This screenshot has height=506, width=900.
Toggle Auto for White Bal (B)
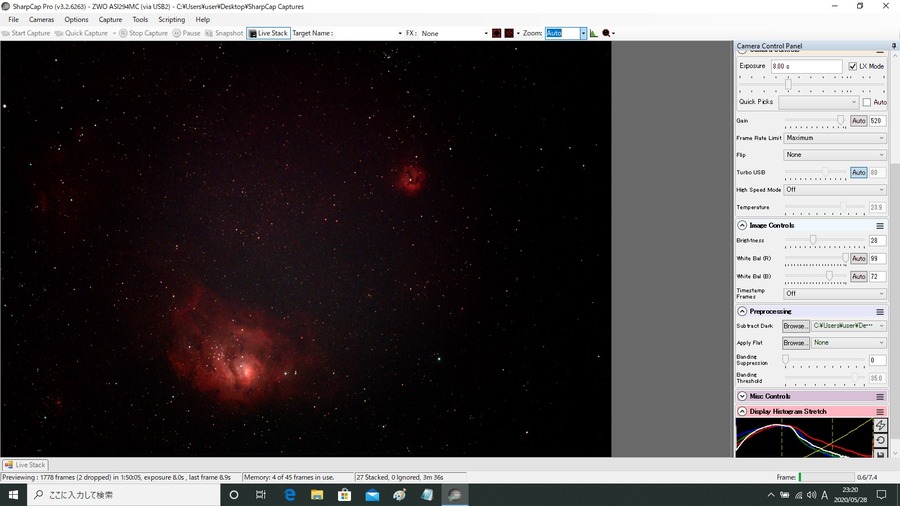[858, 276]
